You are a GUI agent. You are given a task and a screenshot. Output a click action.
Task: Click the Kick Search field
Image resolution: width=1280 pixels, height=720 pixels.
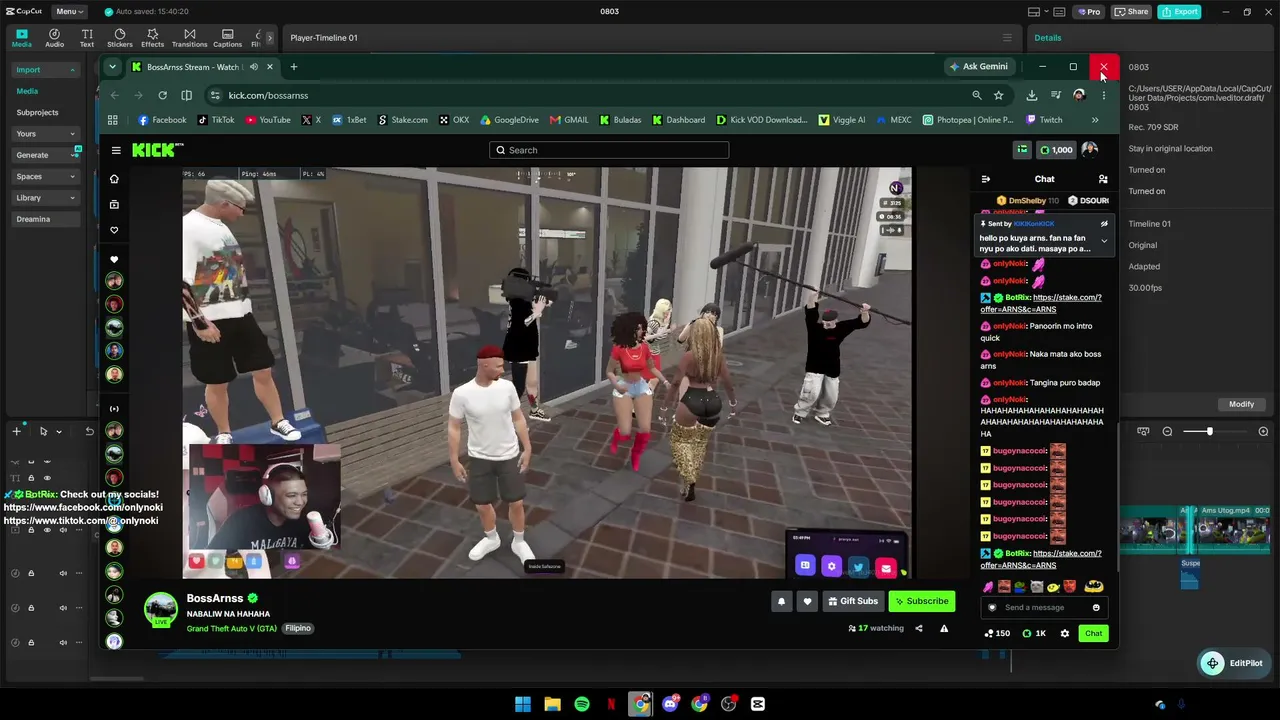point(609,150)
